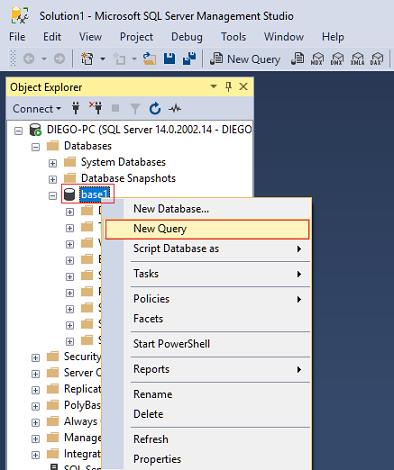Select Facets from the context menu
The image size is (394, 470).
(207, 319)
